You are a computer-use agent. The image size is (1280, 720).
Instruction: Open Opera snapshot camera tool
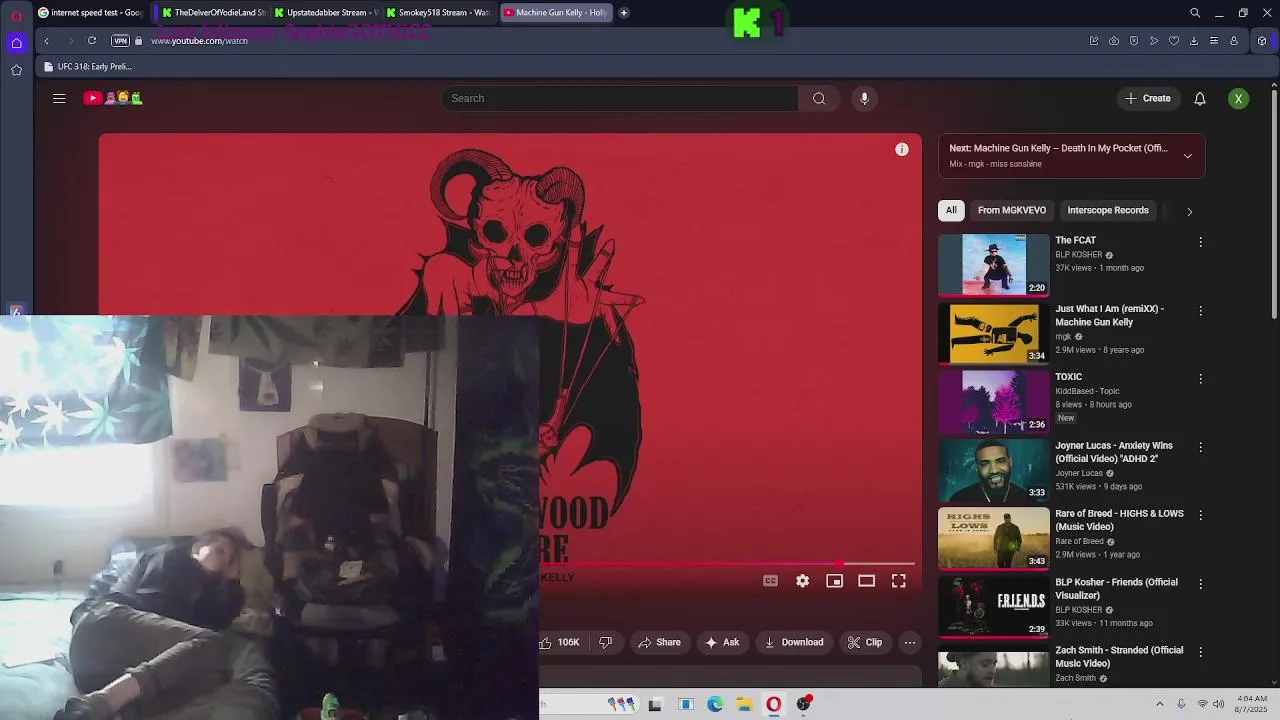[x=1114, y=41]
